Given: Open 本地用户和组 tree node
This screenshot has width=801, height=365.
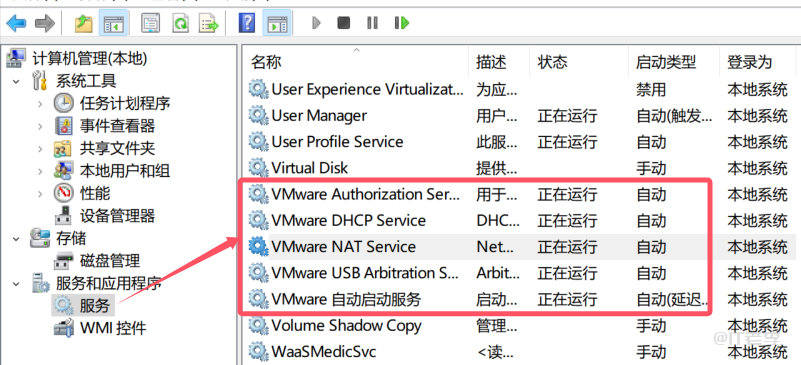Looking at the screenshot, I should click(x=125, y=171).
